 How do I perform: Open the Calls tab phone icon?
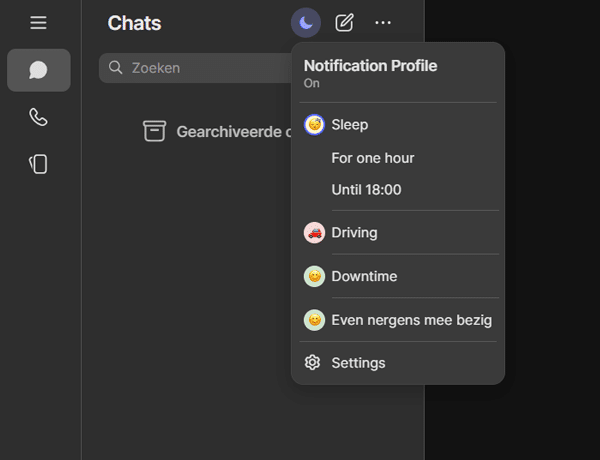pyautogui.click(x=38, y=117)
